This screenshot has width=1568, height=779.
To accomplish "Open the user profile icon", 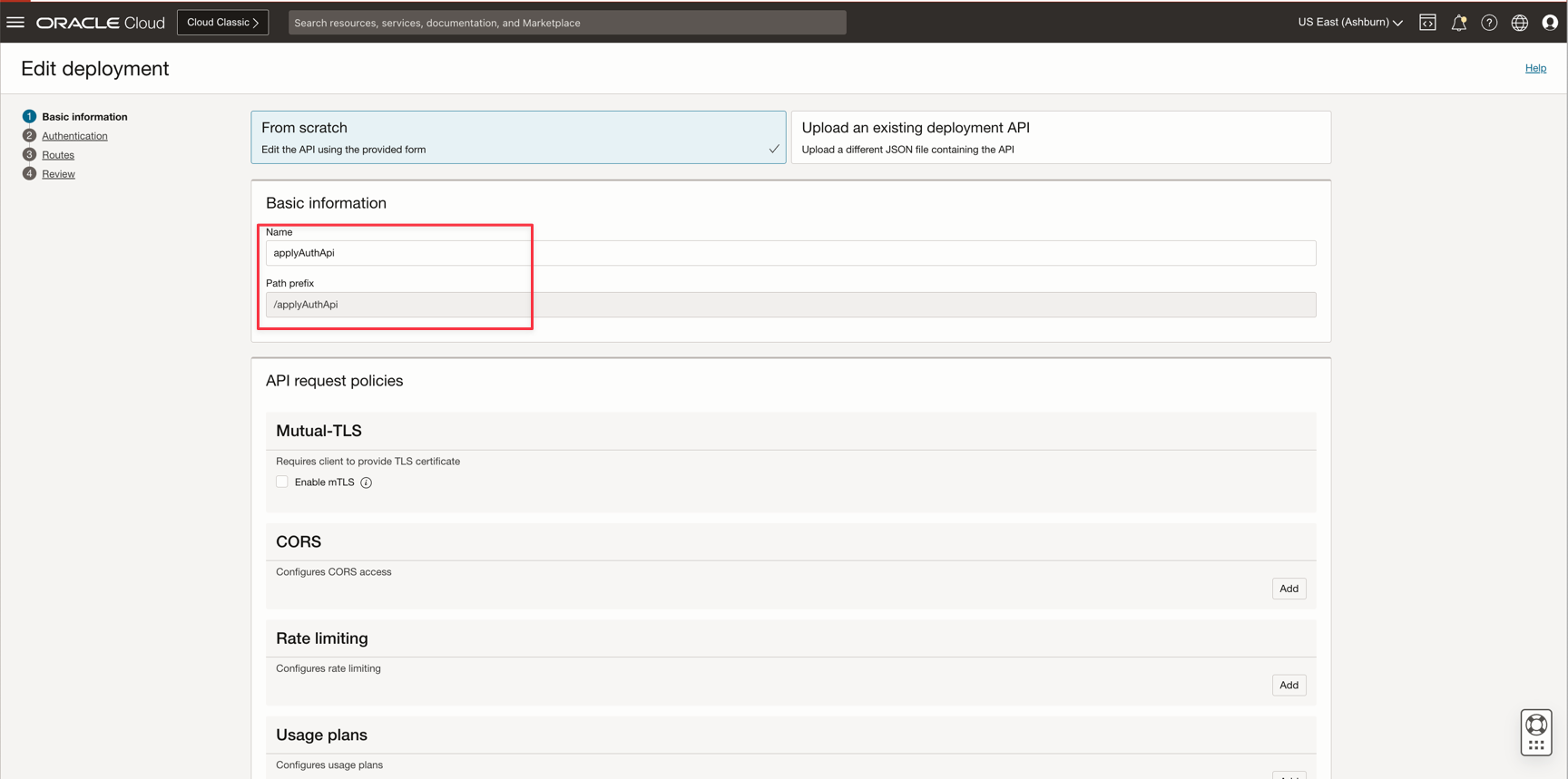I will 1550,23.
